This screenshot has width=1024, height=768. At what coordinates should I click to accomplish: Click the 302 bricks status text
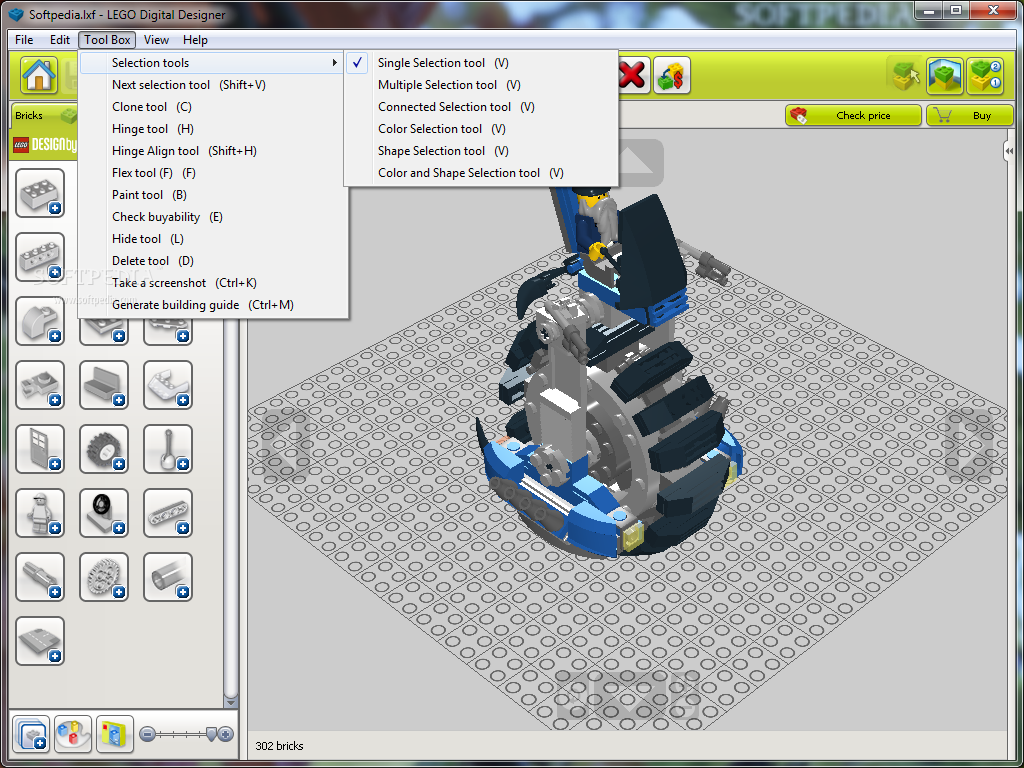pyautogui.click(x=280, y=746)
